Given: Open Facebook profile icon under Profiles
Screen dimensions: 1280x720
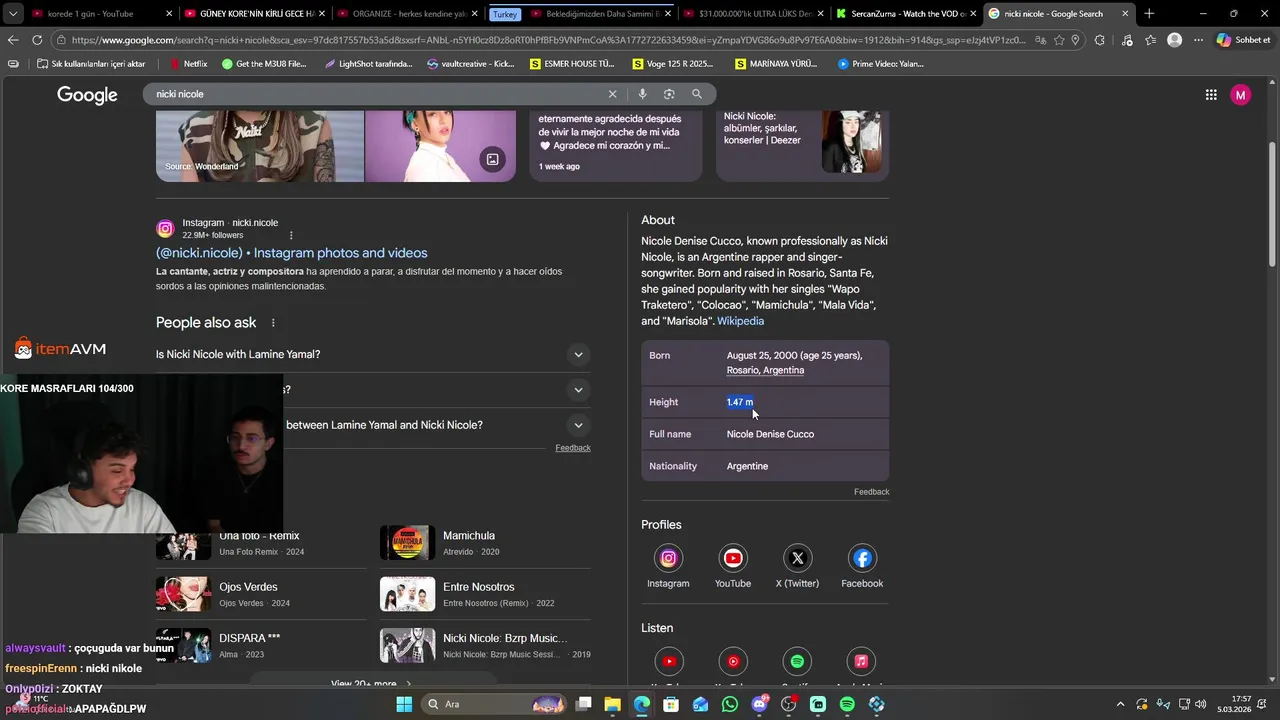Looking at the screenshot, I should (862, 558).
